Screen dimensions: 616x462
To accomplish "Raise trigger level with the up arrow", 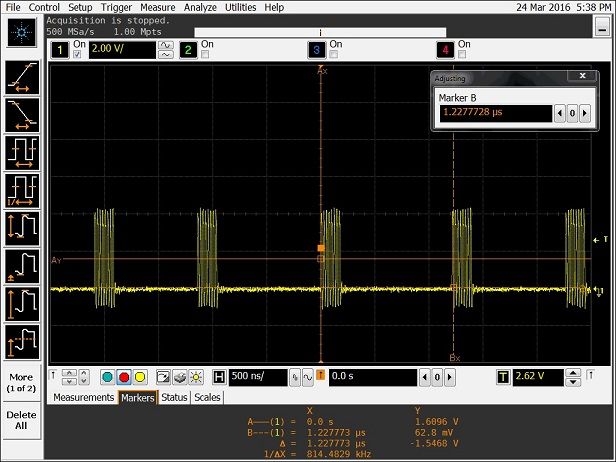I will coord(573,373).
